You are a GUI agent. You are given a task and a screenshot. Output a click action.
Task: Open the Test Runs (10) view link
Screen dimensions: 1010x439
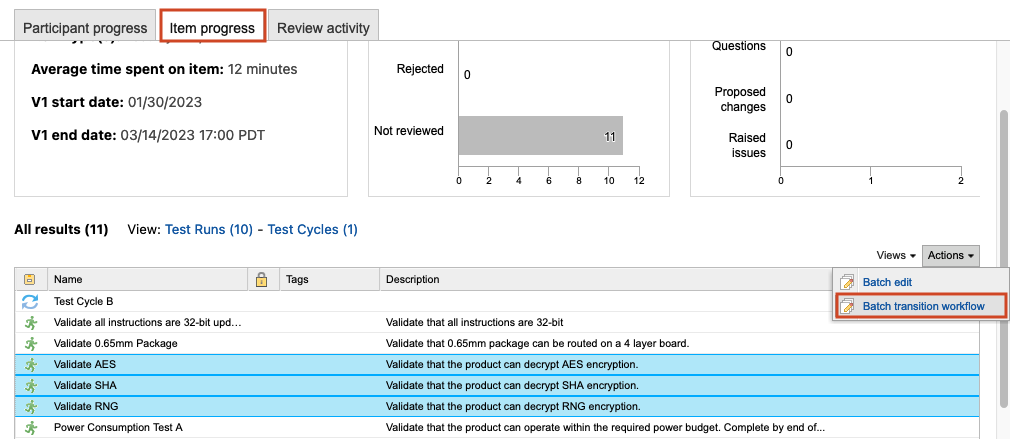[209, 229]
